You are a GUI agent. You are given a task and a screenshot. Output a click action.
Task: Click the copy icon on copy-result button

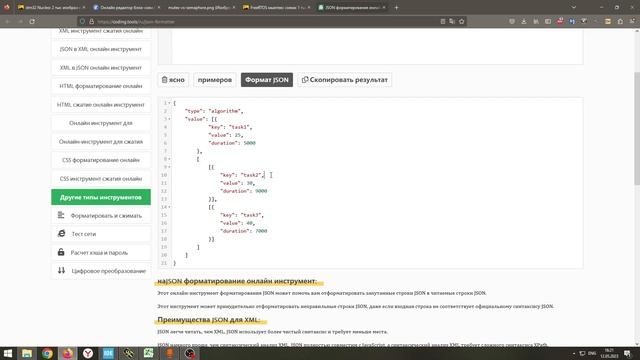coord(304,80)
